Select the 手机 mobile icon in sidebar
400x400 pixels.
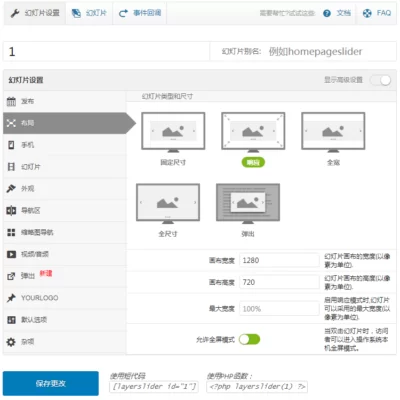coord(11,145)
